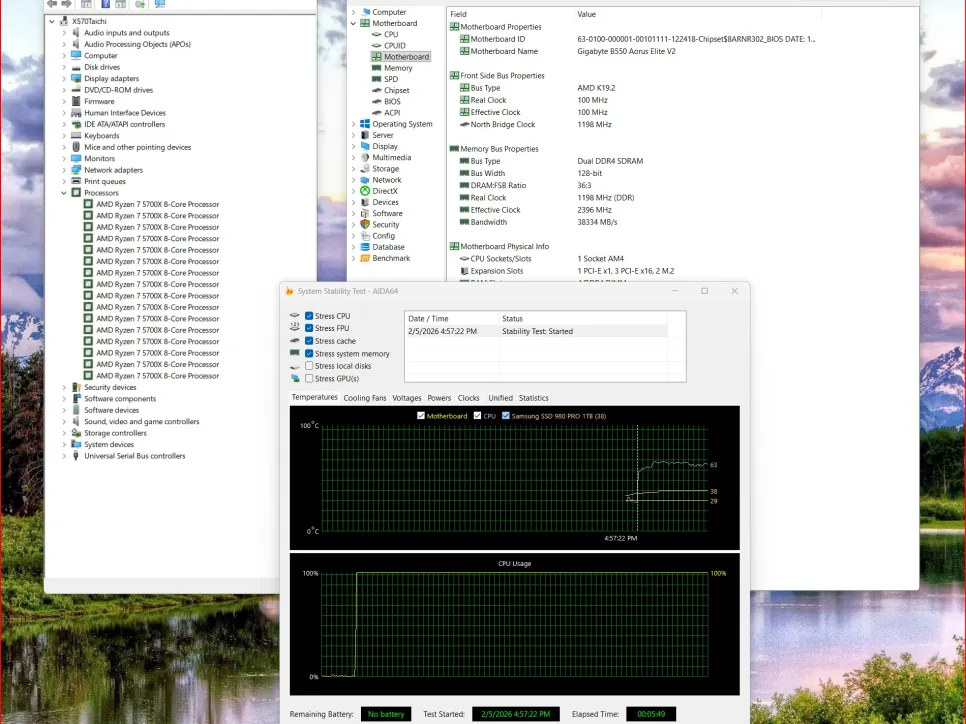Click the Value column header
966x724 pixels.
click(587, 14)
